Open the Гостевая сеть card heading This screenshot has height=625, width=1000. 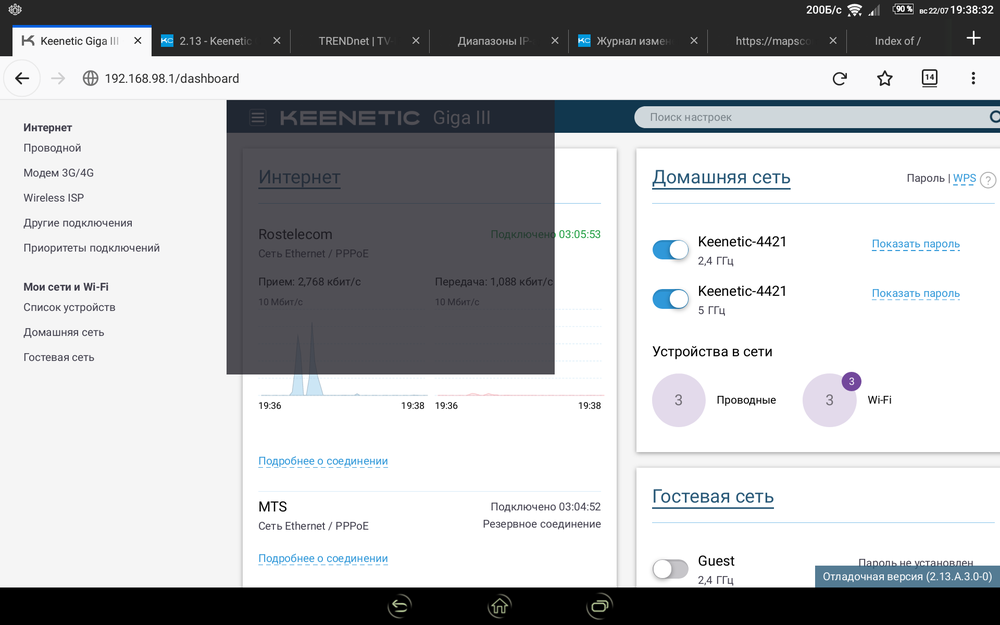coord(712,497)
